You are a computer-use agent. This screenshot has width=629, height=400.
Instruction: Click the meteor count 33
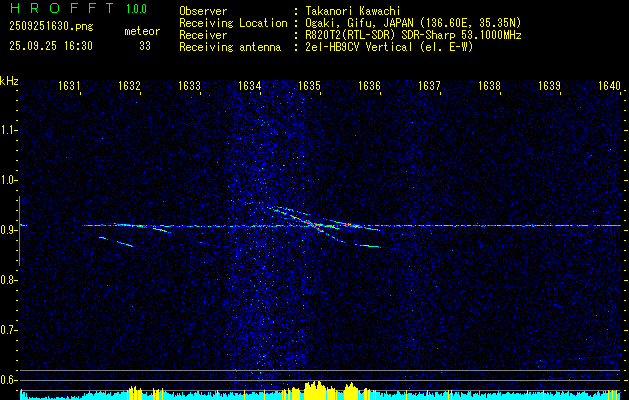coord(145,46)
